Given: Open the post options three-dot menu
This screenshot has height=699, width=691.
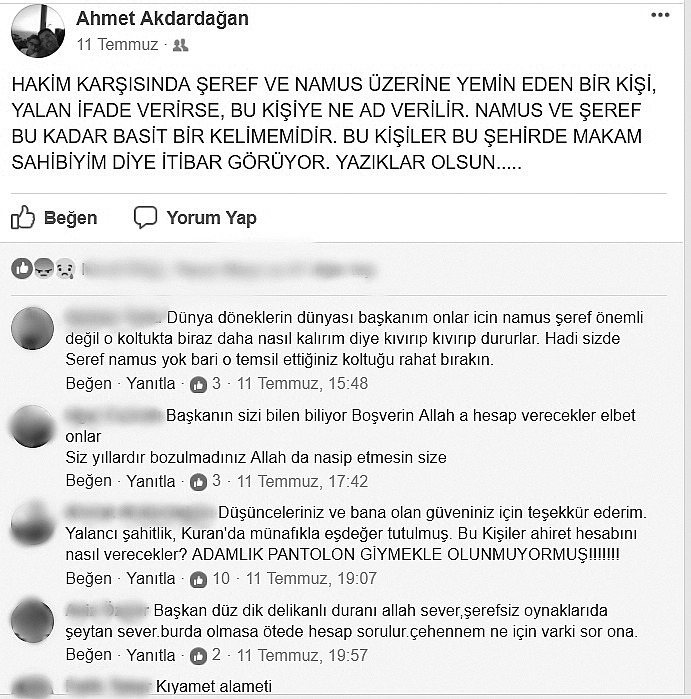Looking at the screenshot, I should [660, 15].
